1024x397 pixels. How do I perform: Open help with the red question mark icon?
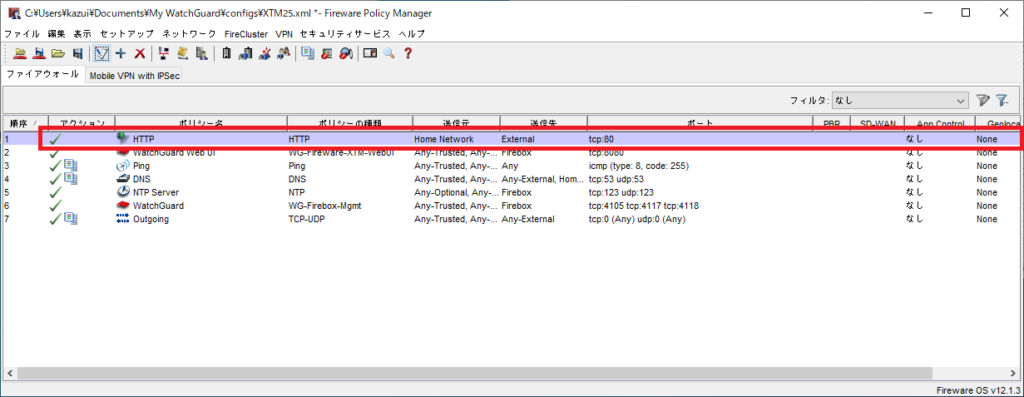click(408, 54)
